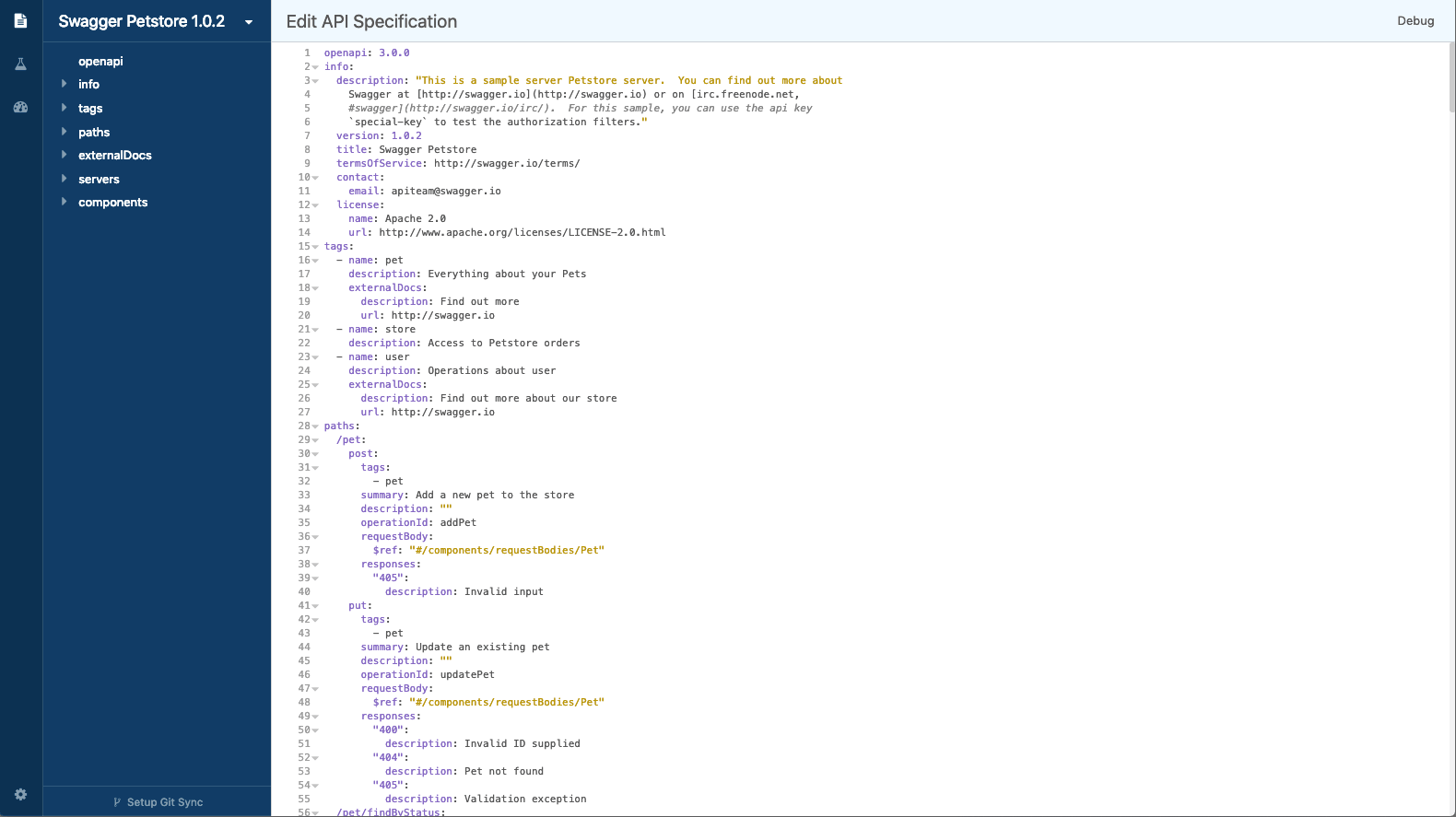Click 'Everything about your Pets' text
Screen dimensions: 1456x817
coord(507,274)
